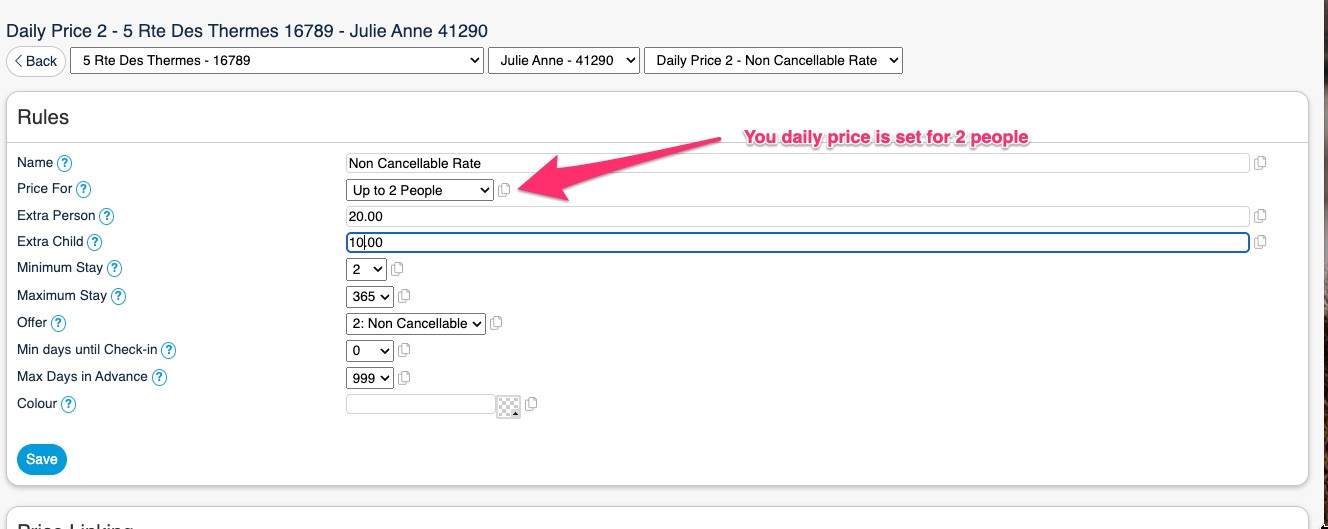Viewport: 1328px width, 529px height.
Task: Click the help icon beside Max Days in Advance
Action: point(159,377)
